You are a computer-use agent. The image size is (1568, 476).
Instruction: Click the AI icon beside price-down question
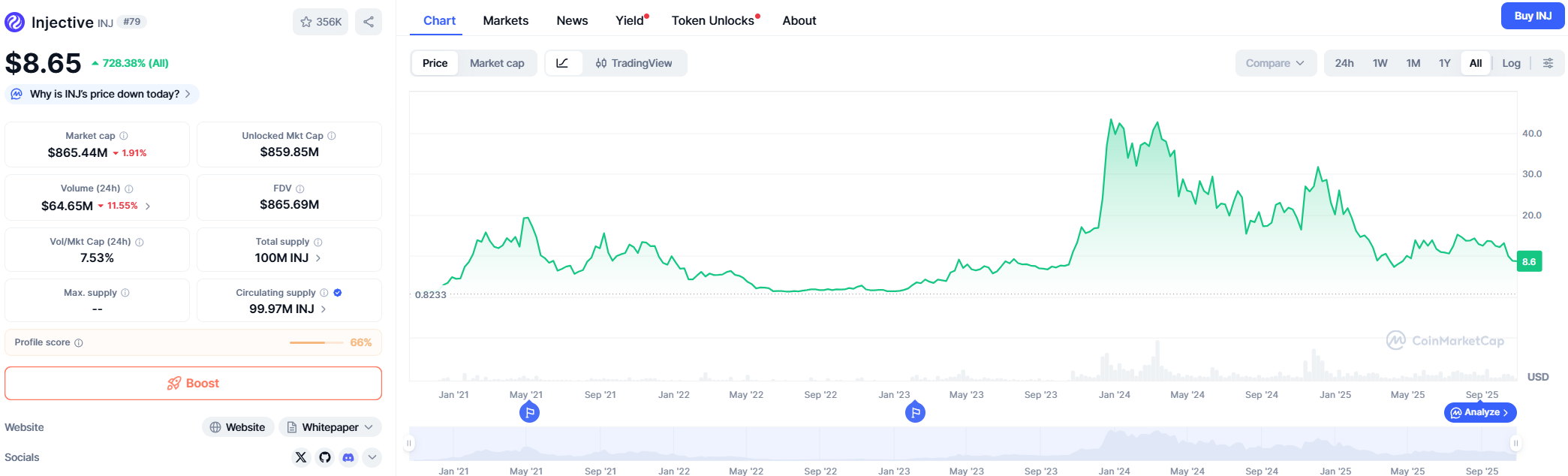[x=17, y=94]
